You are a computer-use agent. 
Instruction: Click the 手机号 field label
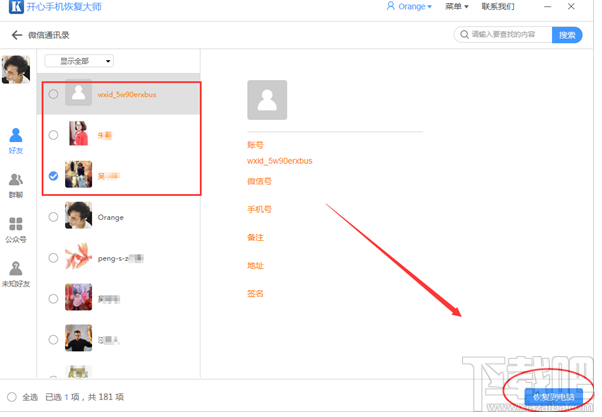coord(259,209)
